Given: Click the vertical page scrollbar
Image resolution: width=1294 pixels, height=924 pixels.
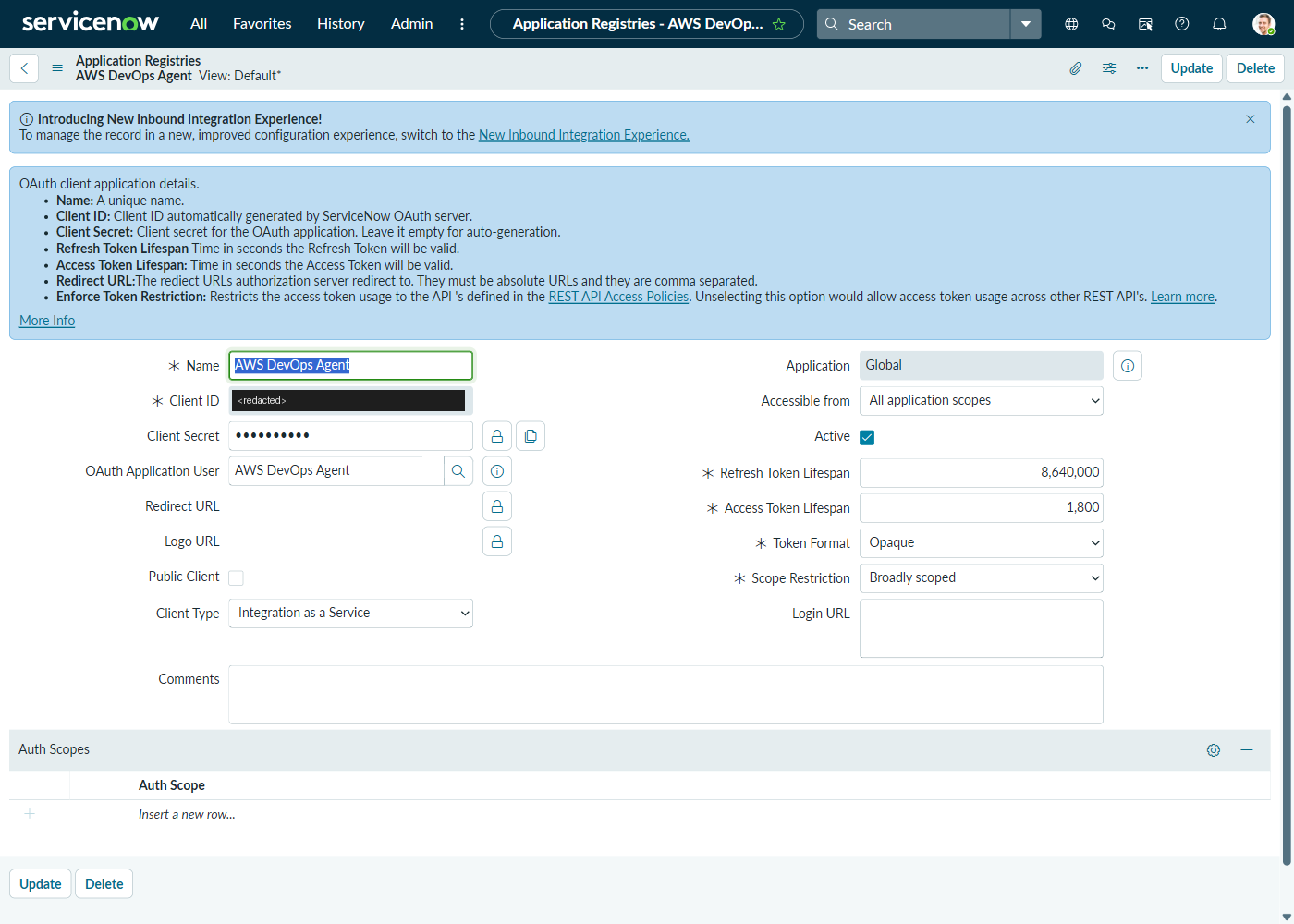Looking at the screenshot, I should pyautogui.click(x=1287, y=487).
